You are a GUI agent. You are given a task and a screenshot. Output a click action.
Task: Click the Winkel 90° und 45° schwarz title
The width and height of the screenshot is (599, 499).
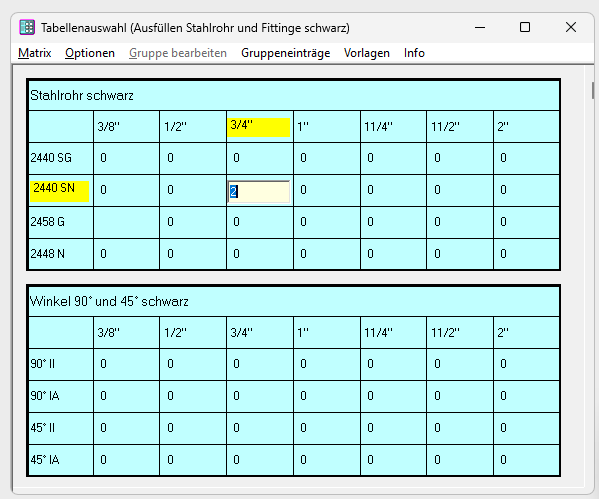109,301
